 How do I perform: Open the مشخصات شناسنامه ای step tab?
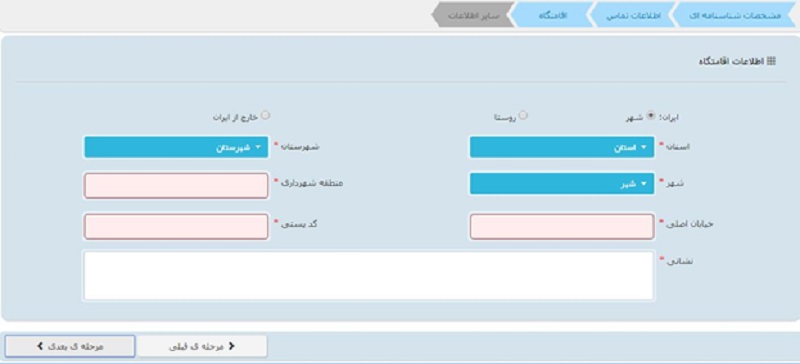pos(736,15)
